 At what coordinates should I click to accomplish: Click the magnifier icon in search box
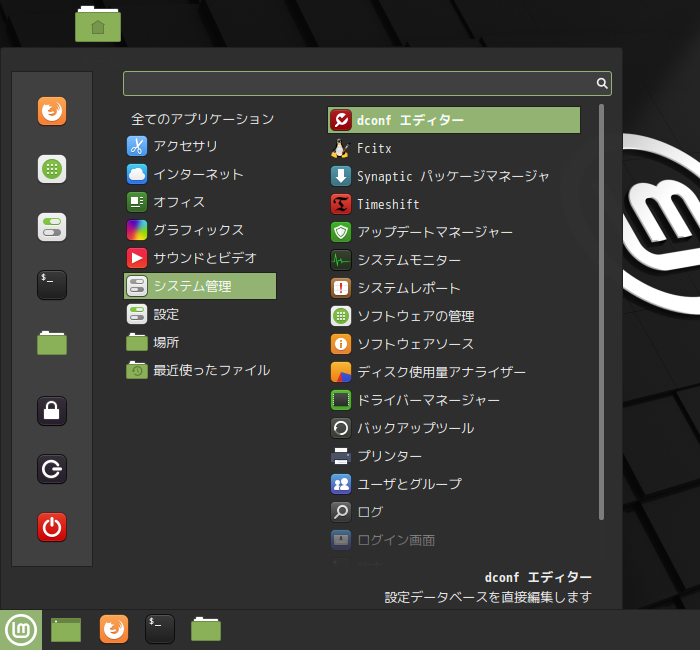coord(602,83)
